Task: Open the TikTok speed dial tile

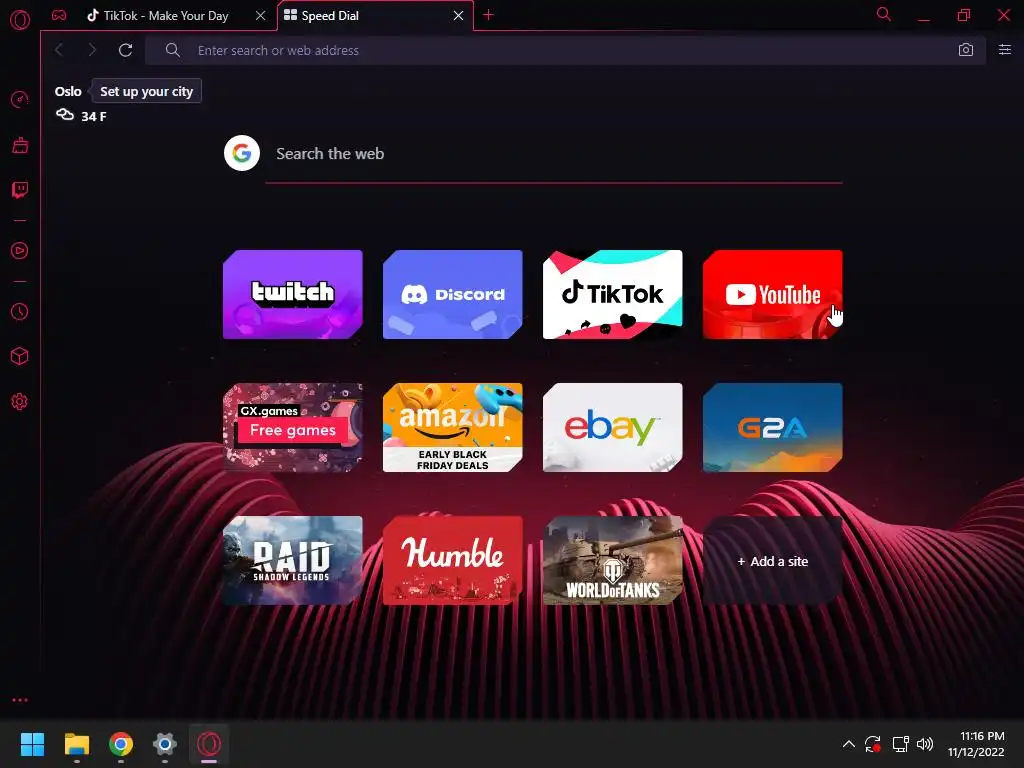Action: (x=613, y=295)
